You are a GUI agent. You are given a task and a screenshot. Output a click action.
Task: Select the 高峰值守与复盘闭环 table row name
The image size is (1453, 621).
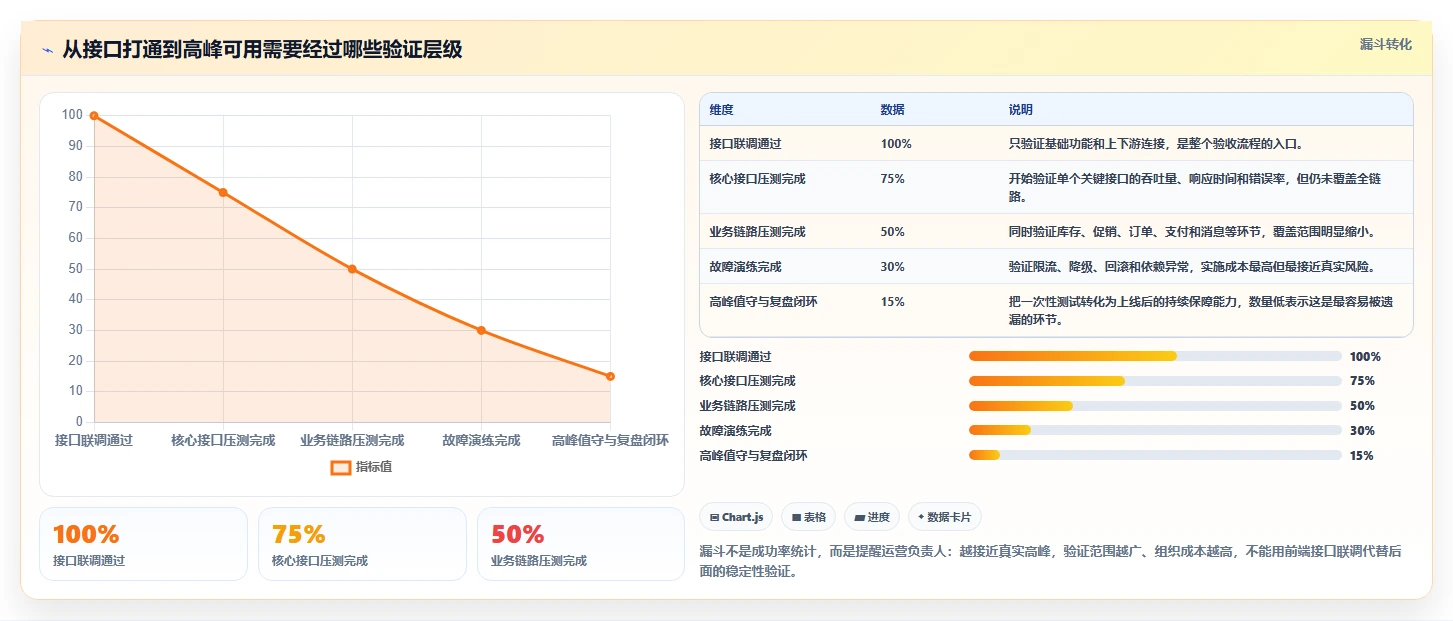click(x=763, y=302)
